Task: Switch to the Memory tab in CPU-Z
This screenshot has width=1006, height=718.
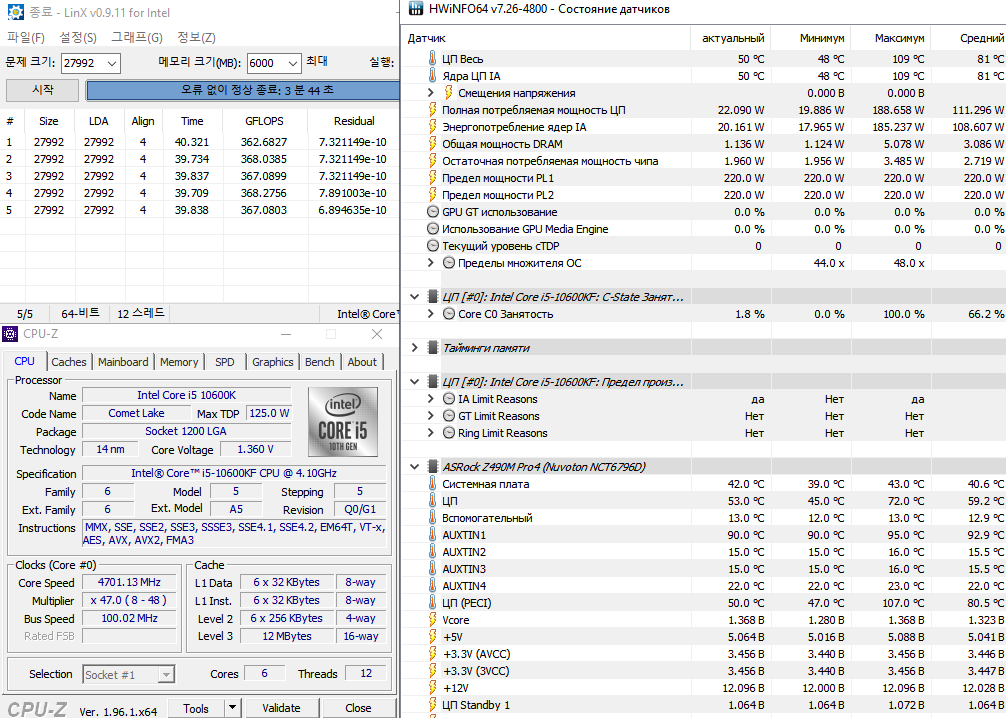Action: pos(179,362)
